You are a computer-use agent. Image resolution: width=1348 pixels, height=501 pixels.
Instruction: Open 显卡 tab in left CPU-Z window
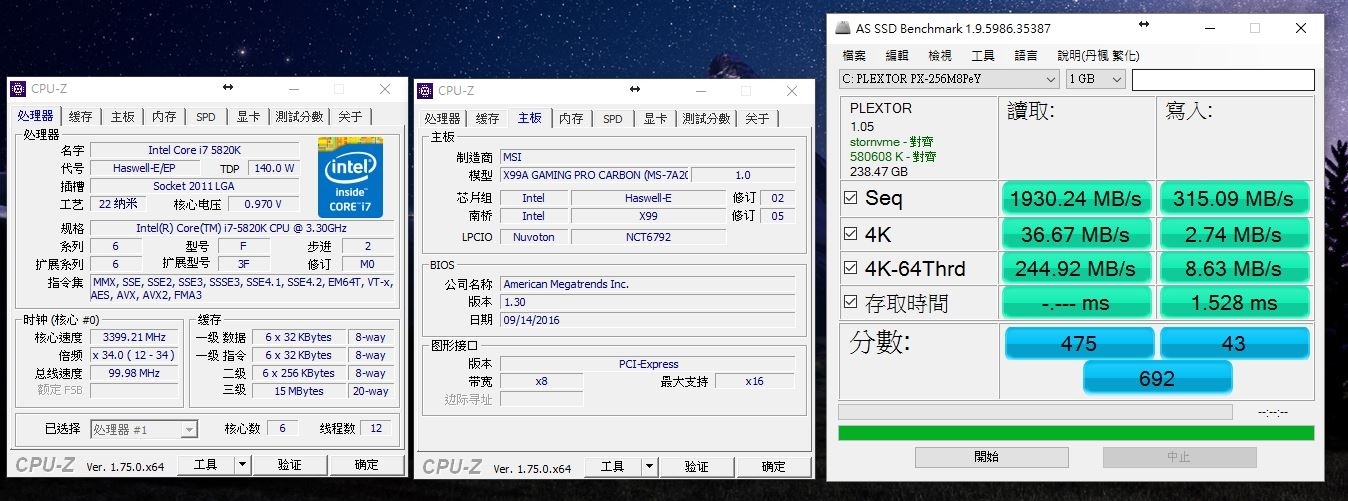point(248,117)
